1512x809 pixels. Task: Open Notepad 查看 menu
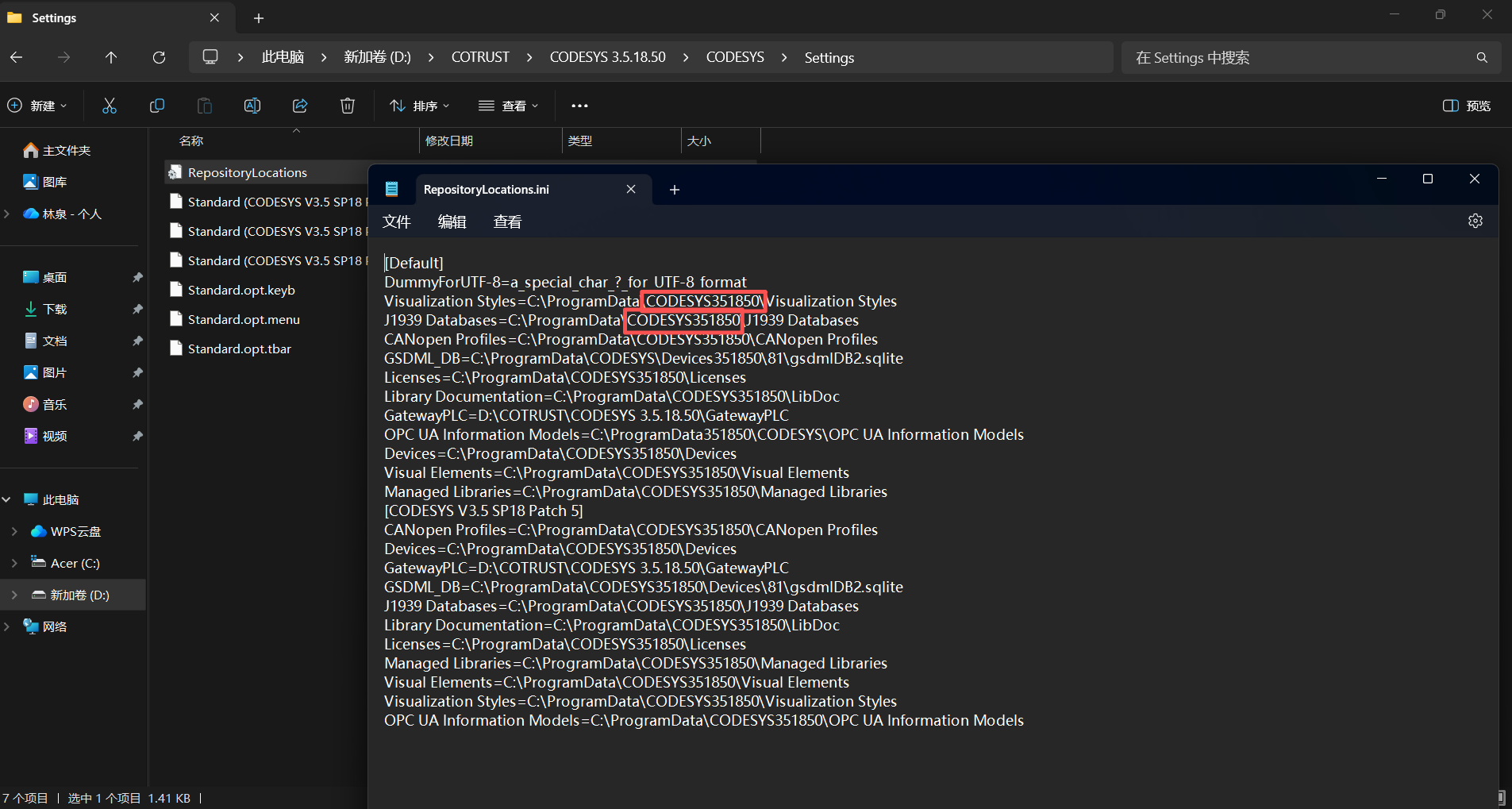(508, 222)
